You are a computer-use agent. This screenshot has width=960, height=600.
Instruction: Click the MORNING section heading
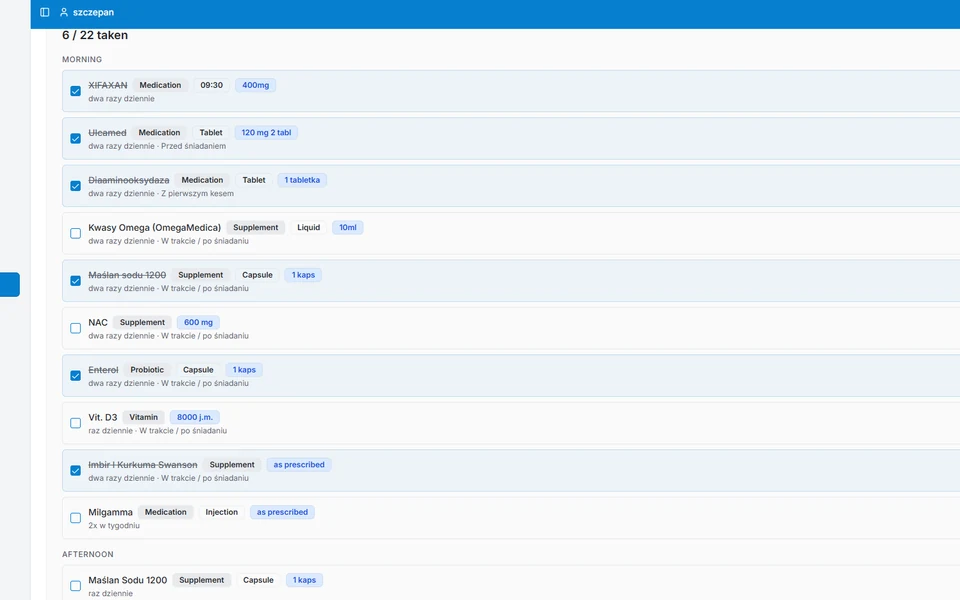click(x=82, y=59)
